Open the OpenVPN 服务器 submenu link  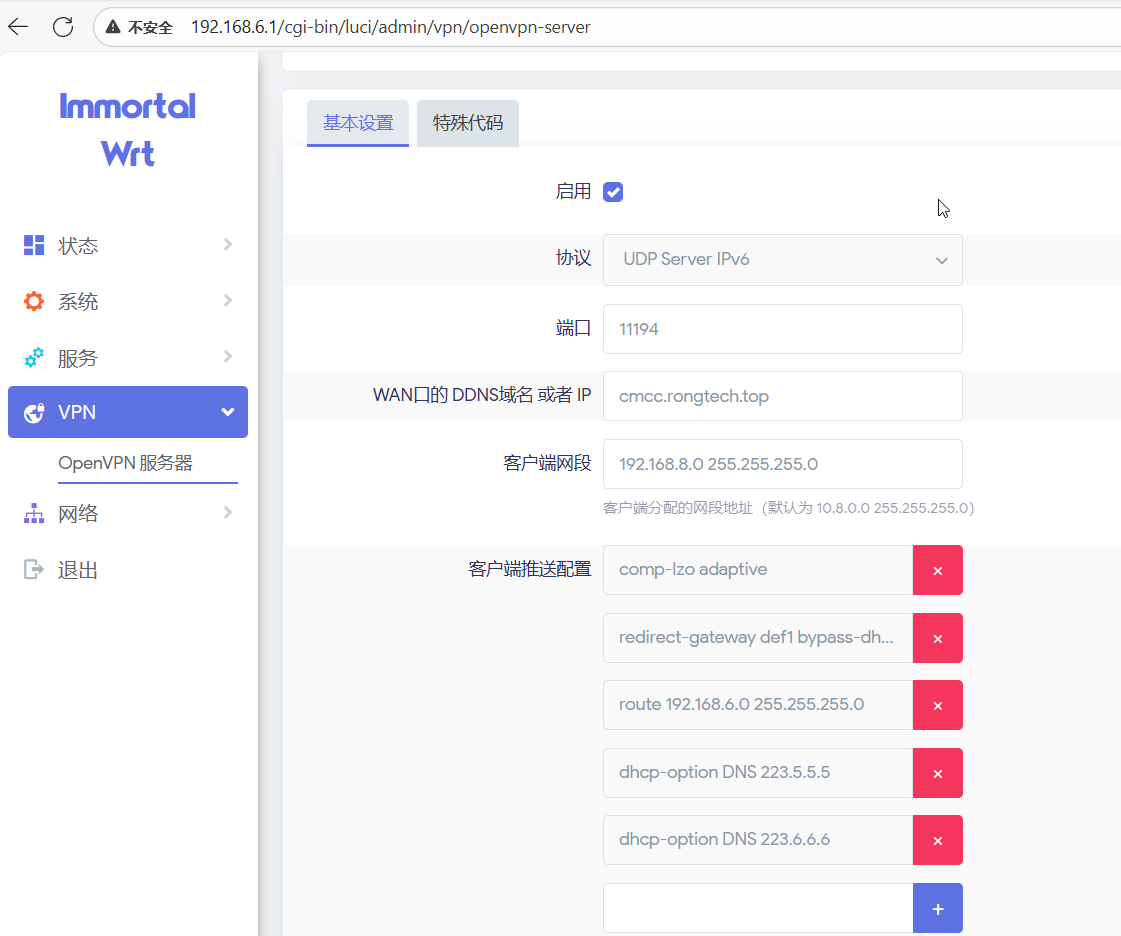point(125,463)
